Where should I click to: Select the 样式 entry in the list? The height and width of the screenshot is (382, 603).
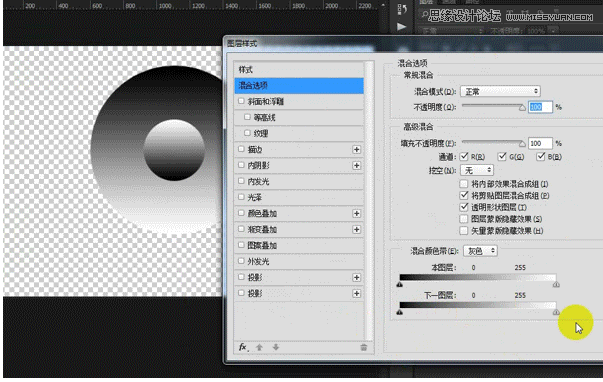[x=299, y=70]
